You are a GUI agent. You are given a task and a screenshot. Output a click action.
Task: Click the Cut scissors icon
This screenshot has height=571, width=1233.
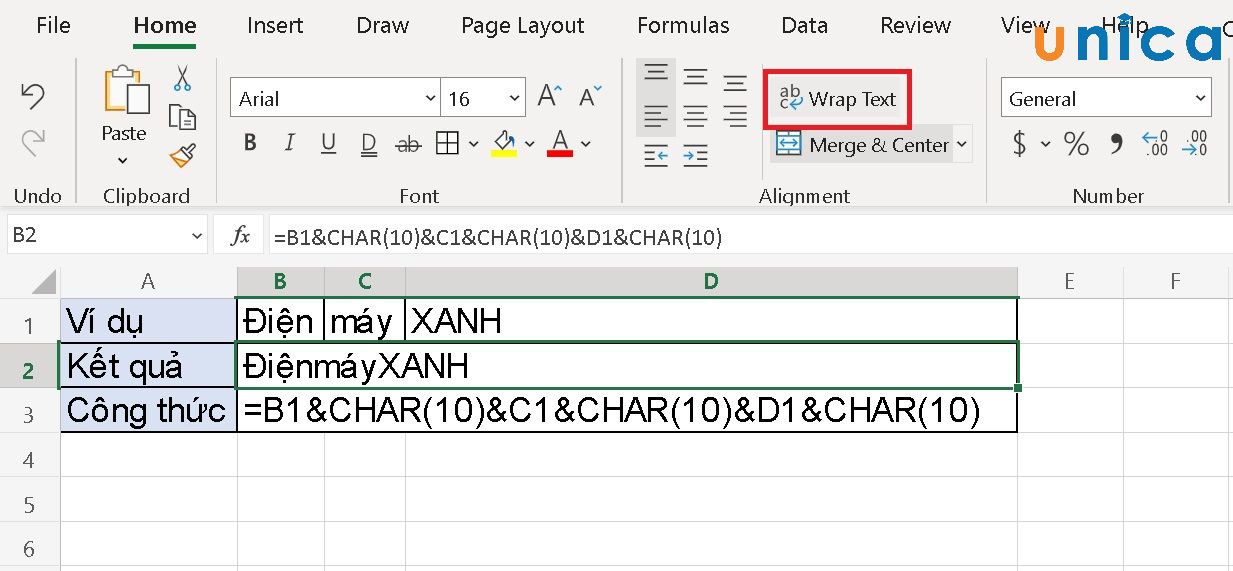[x=182, y=78]
